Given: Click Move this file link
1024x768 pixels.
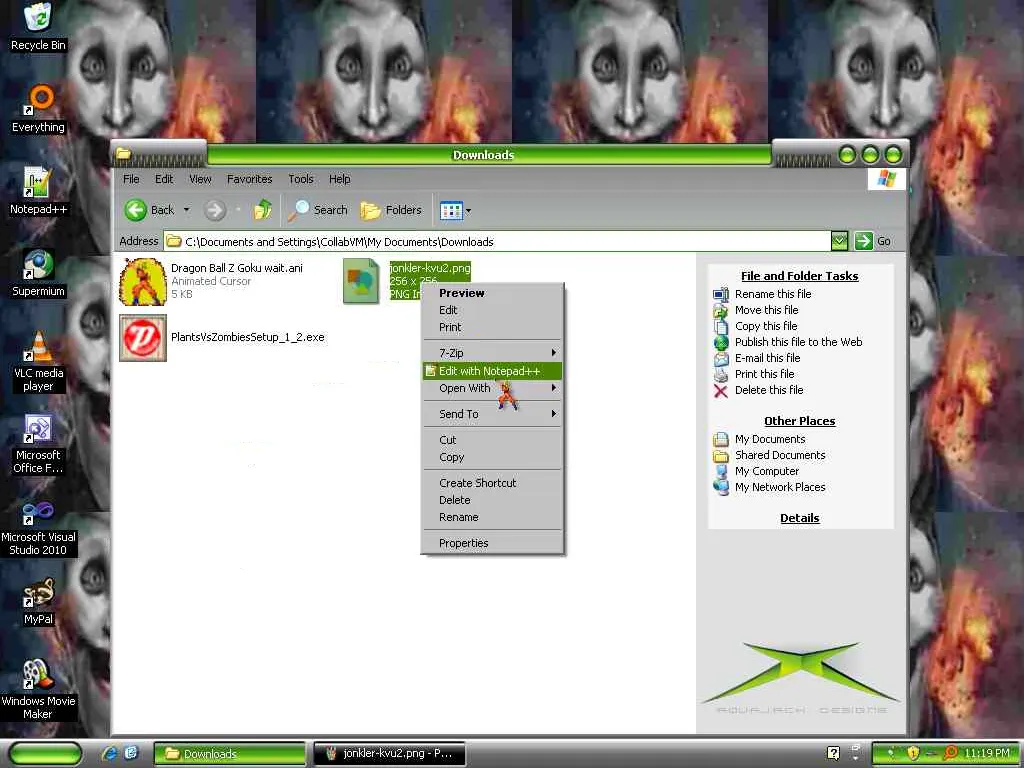Looking at the screenshot, I should click(766, 310).
